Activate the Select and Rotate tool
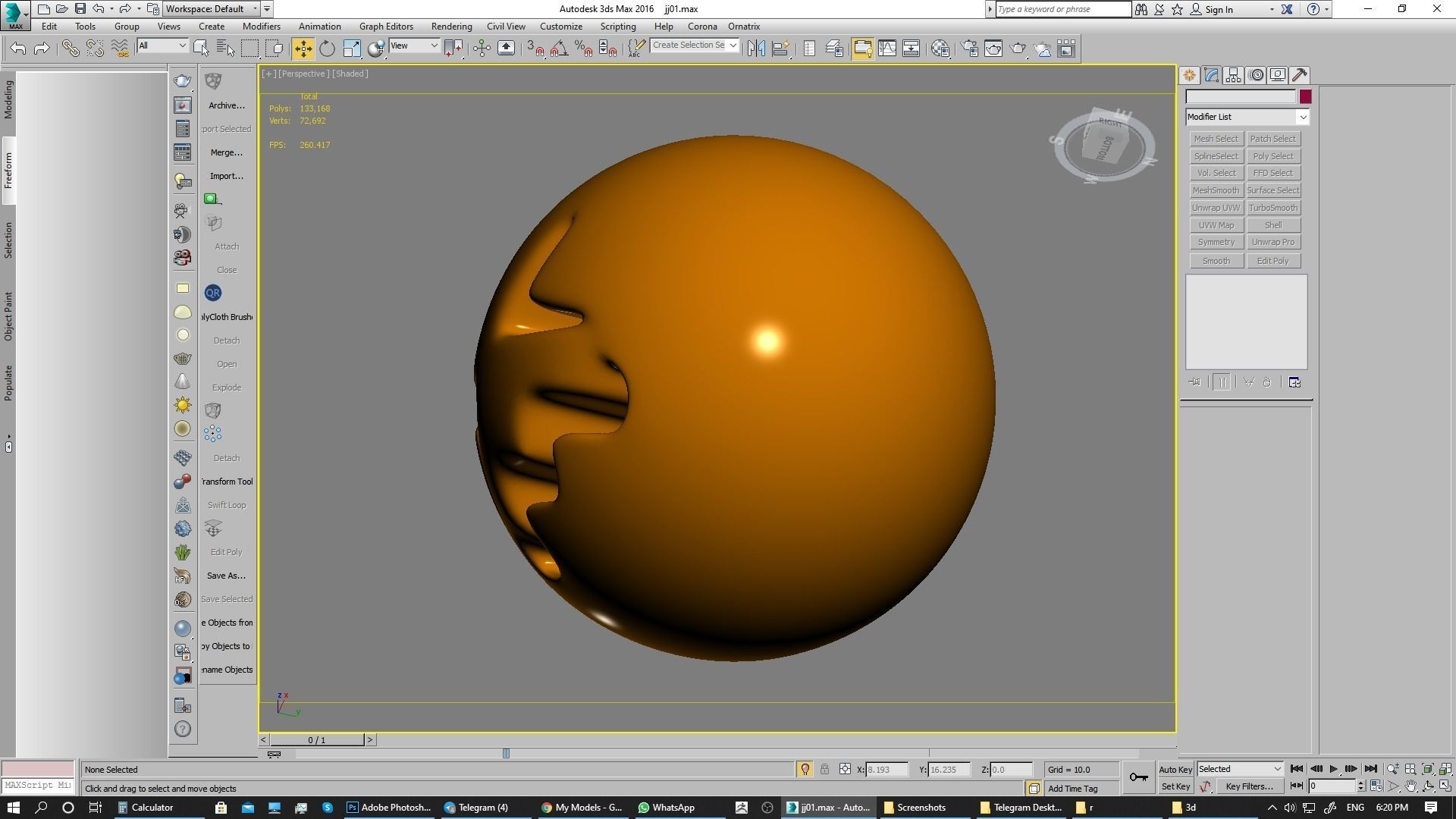Viewport: 1456px width, 819px height. [x=327, y=49]
